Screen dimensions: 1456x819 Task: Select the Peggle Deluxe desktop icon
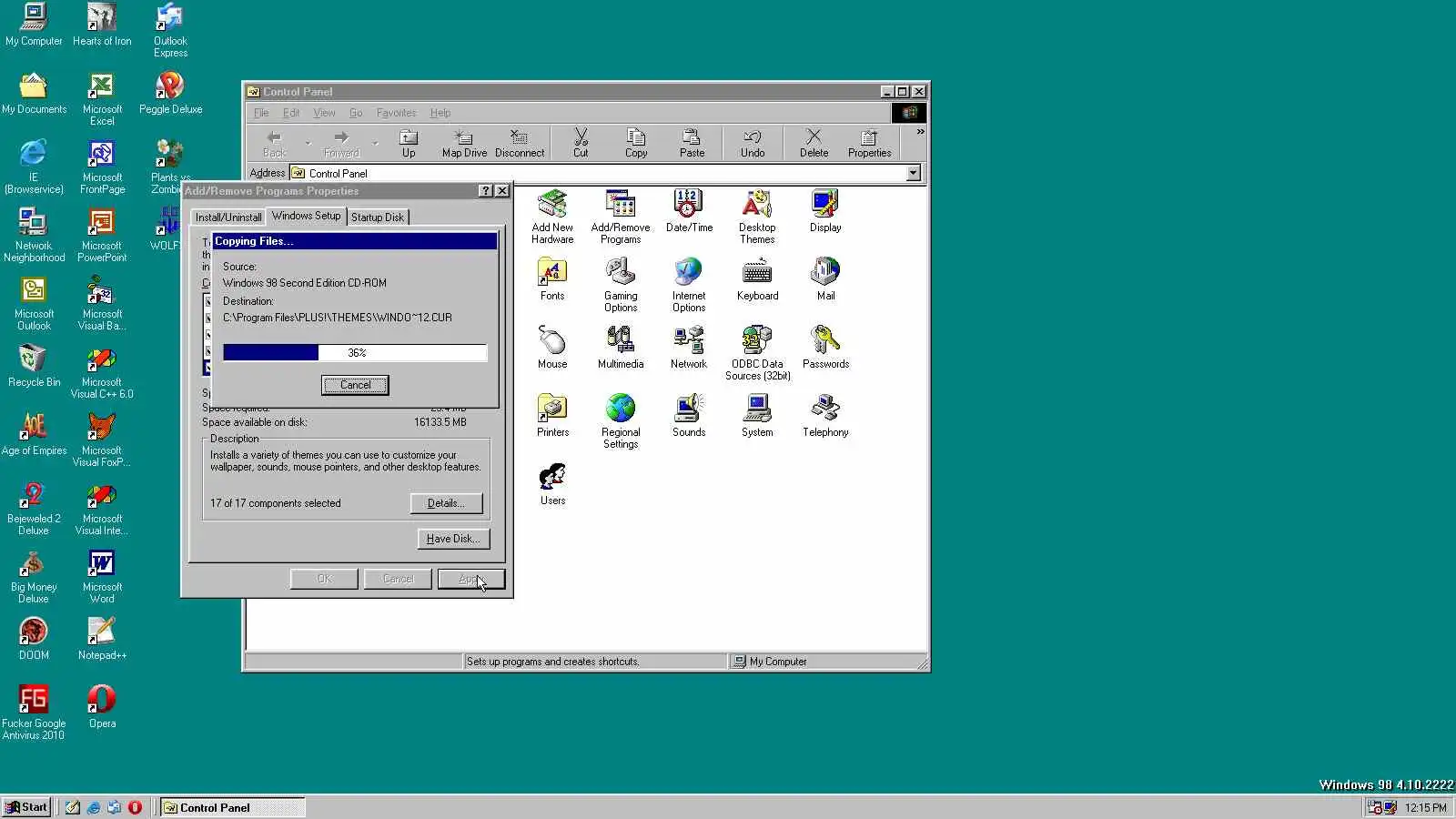coord(170,92)
